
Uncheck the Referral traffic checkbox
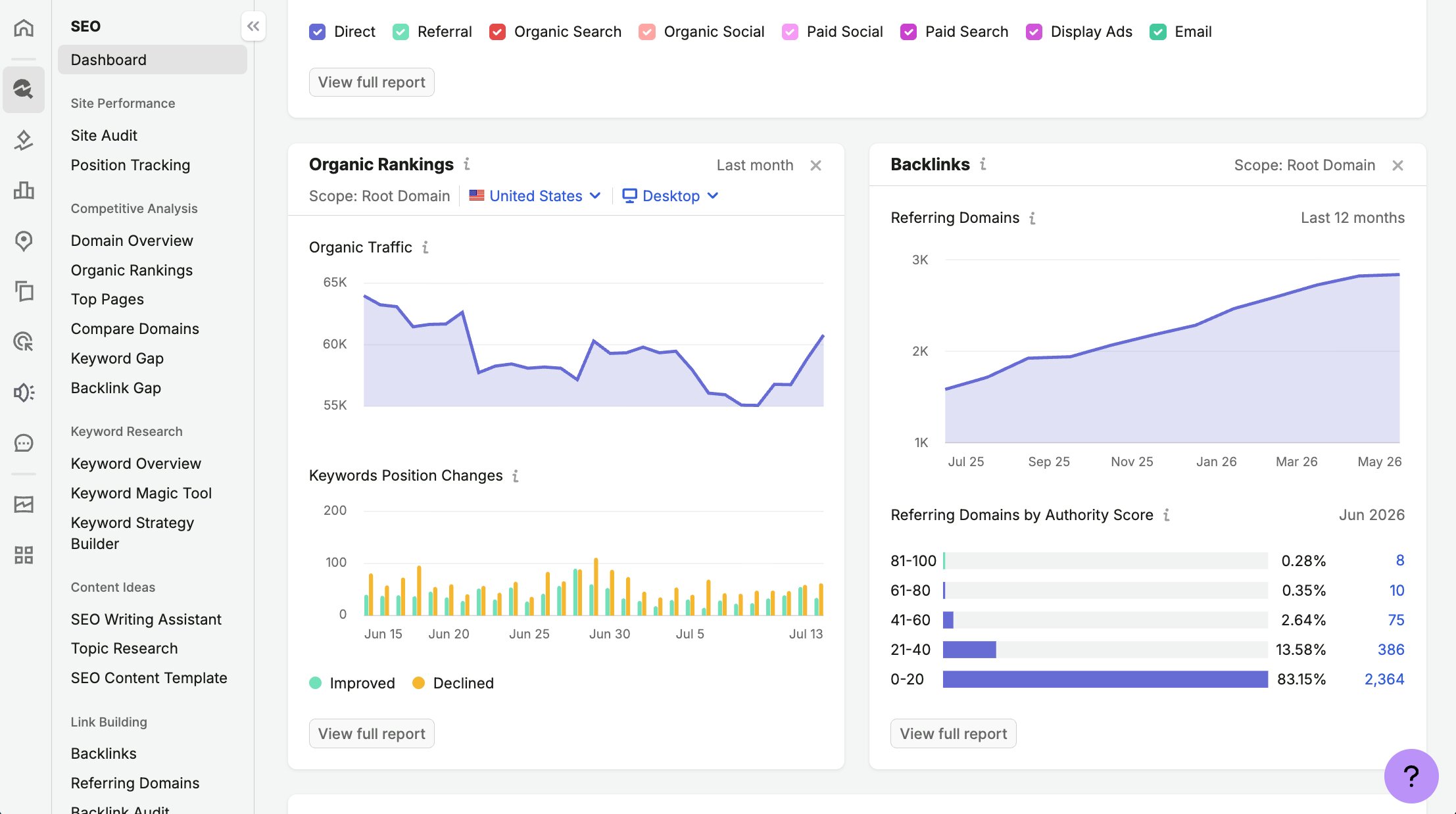(400, 32)
